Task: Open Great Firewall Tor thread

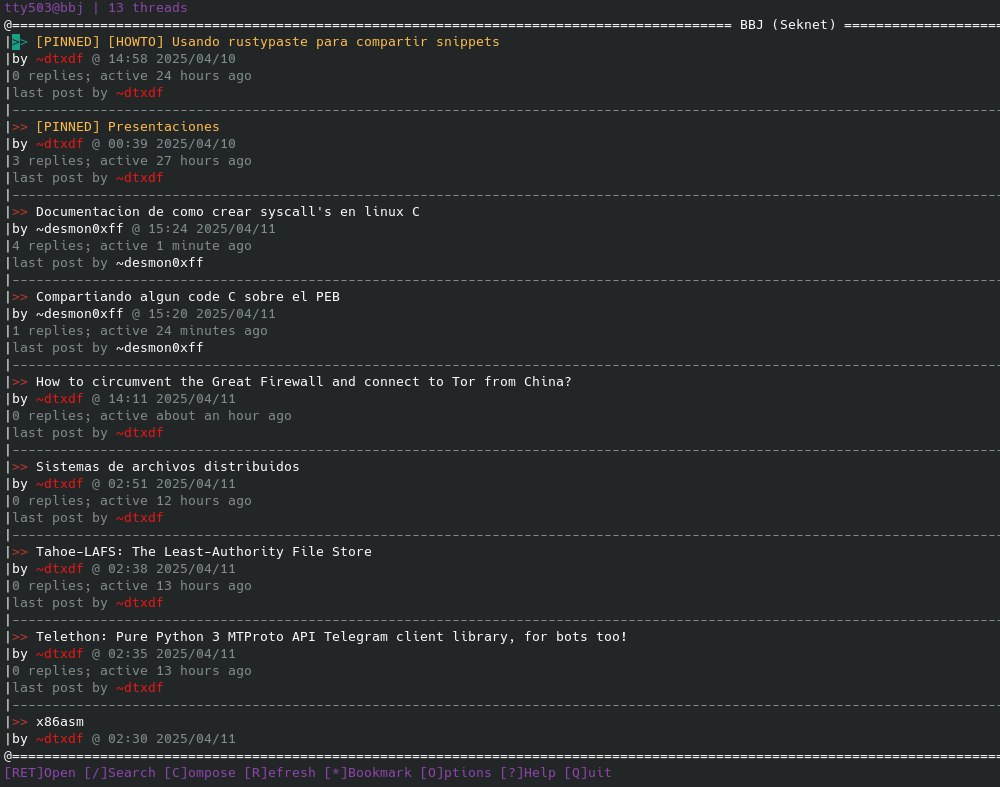Action: [x=304, y=381]
